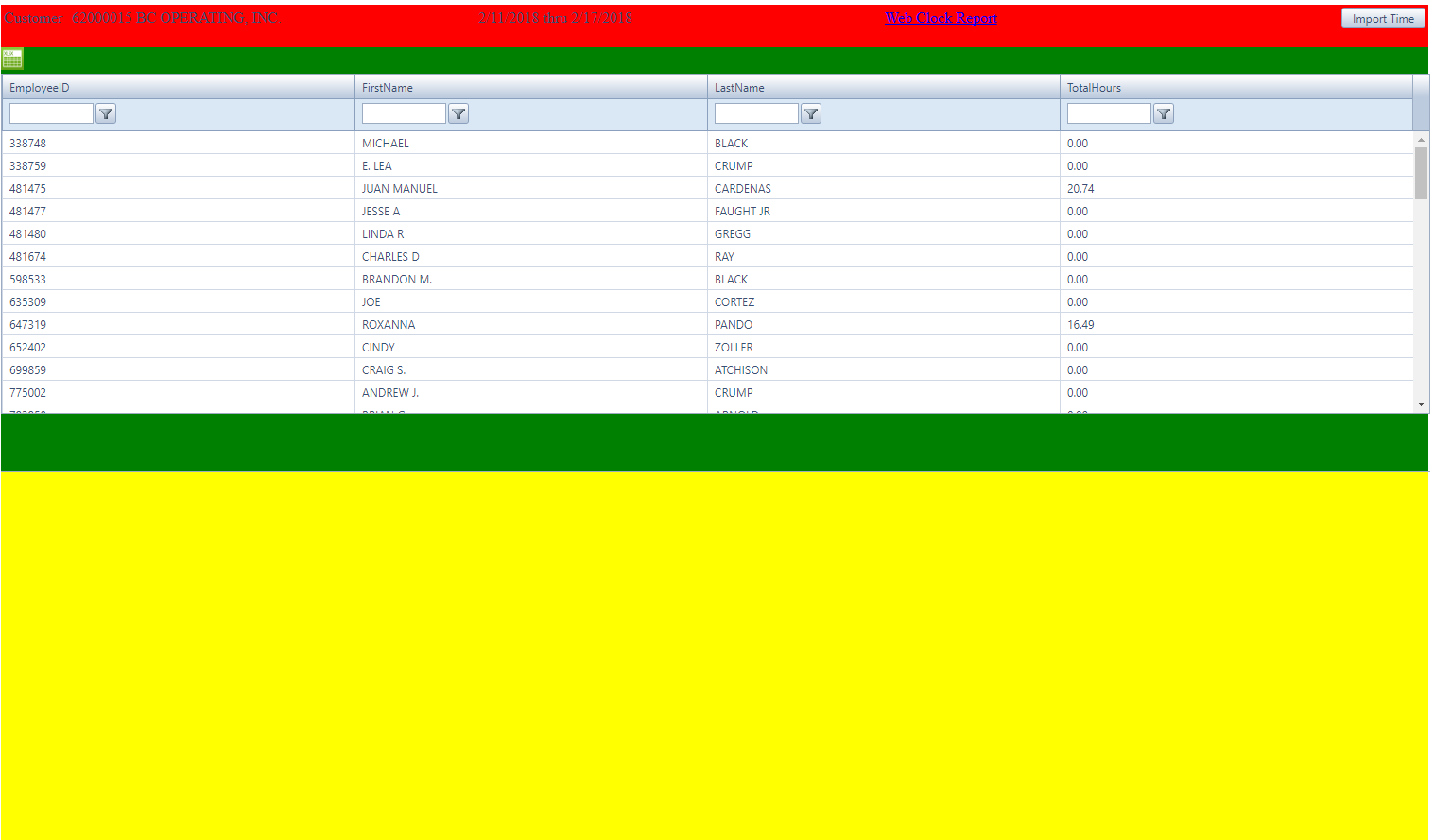Select last name CORTEZ
The width and height of the screenshot is (1434, 840).
point(734,302)
